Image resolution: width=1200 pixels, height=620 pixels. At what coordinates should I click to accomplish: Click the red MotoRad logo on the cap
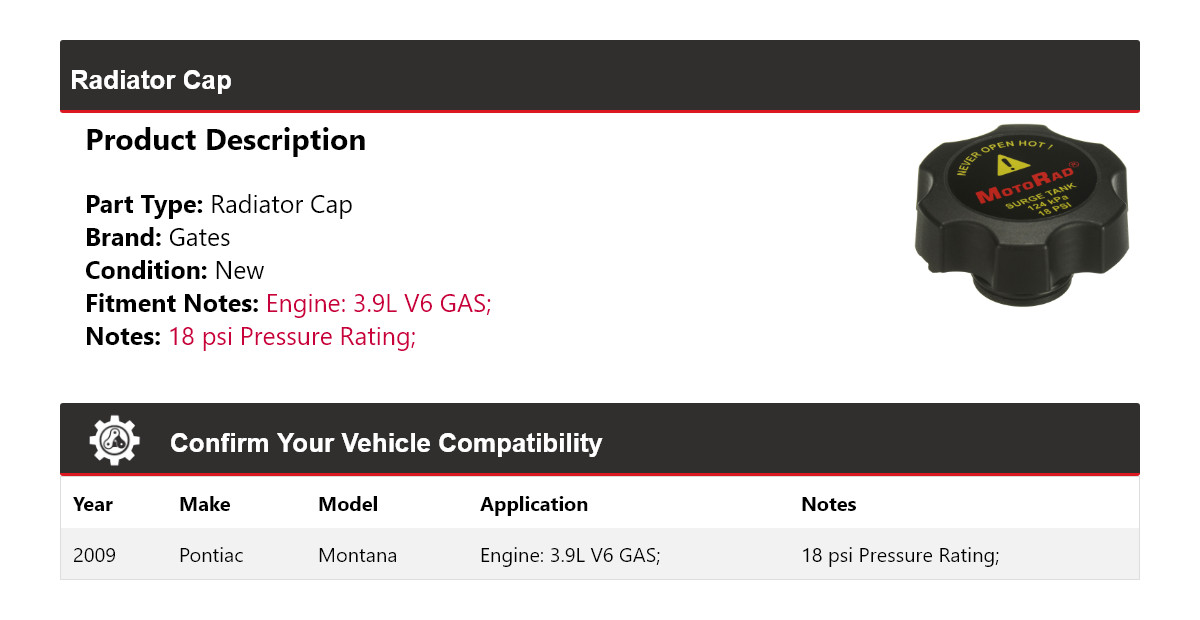(1025, 186)
